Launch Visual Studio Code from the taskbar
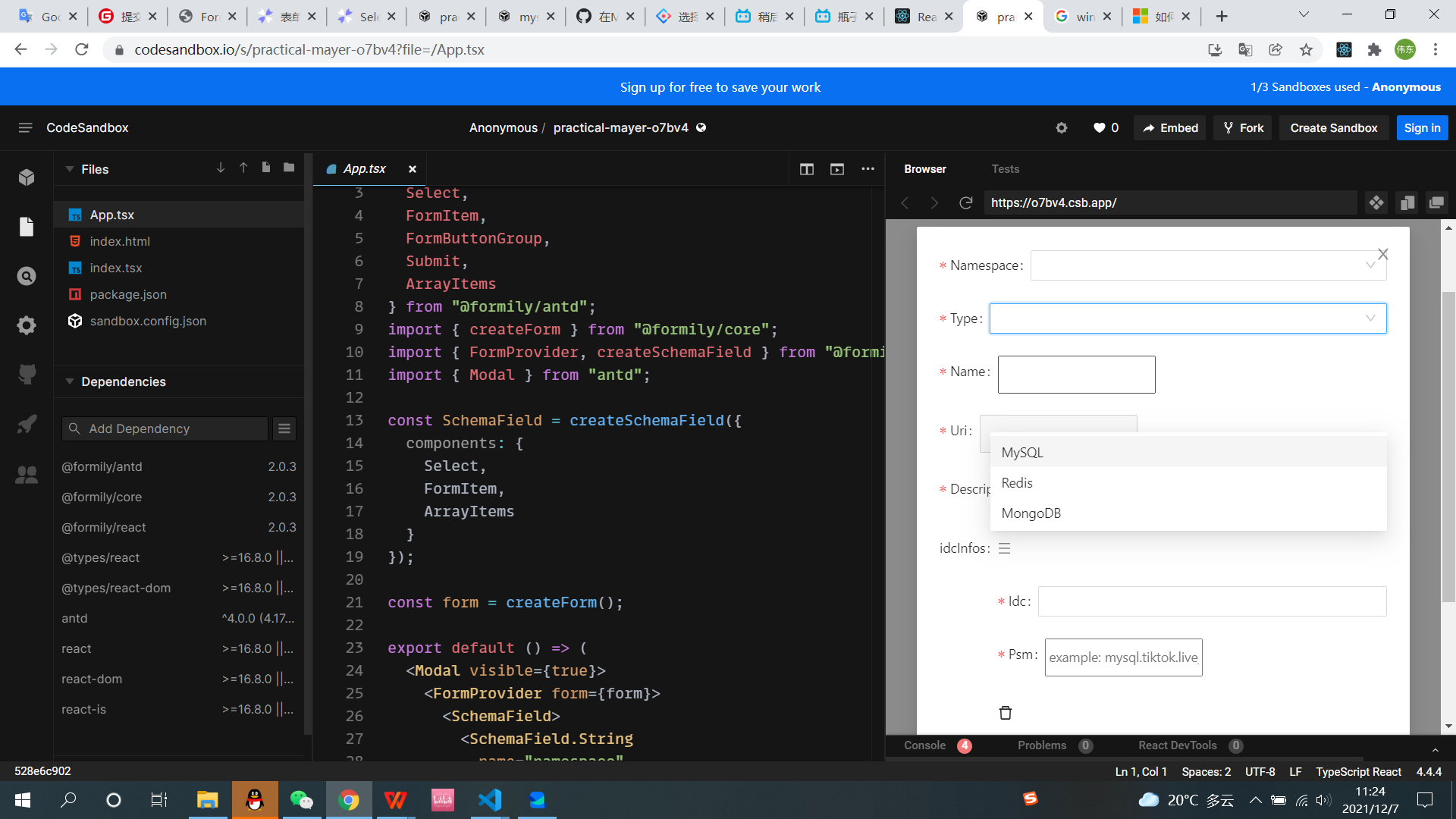 pos(490,799)
